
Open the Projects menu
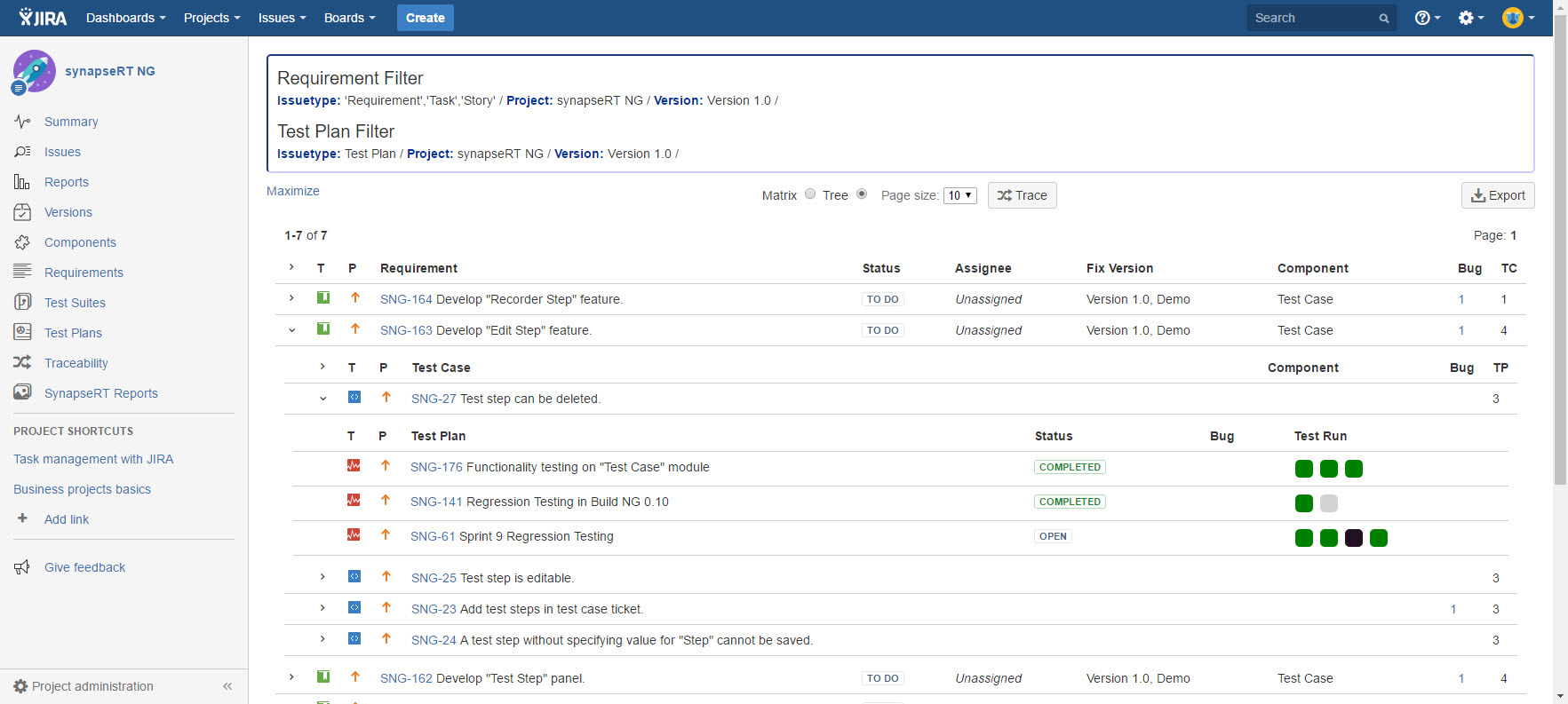pyautogui.click(x=211, y=18)
